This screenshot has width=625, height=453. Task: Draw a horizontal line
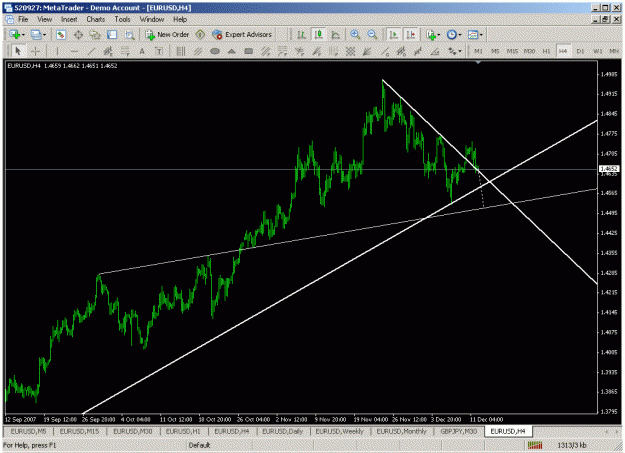click(74, 51)
